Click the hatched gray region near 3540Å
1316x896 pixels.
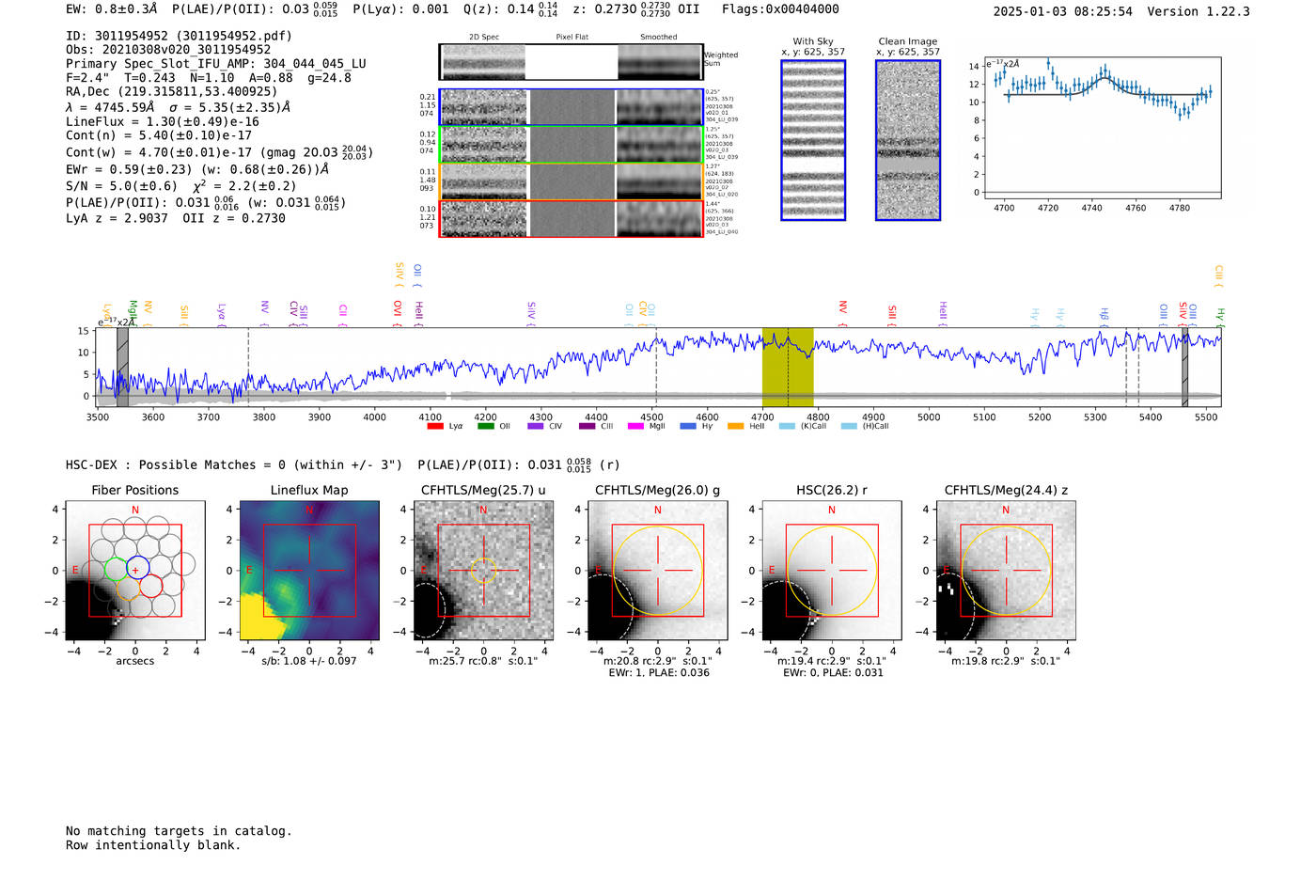coord(122,368)
